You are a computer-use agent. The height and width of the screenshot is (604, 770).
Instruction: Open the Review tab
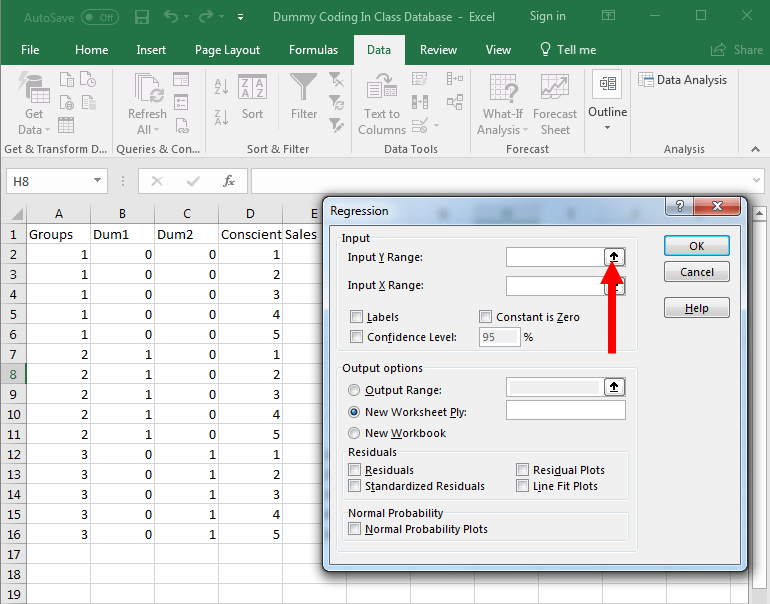(438, 50)
